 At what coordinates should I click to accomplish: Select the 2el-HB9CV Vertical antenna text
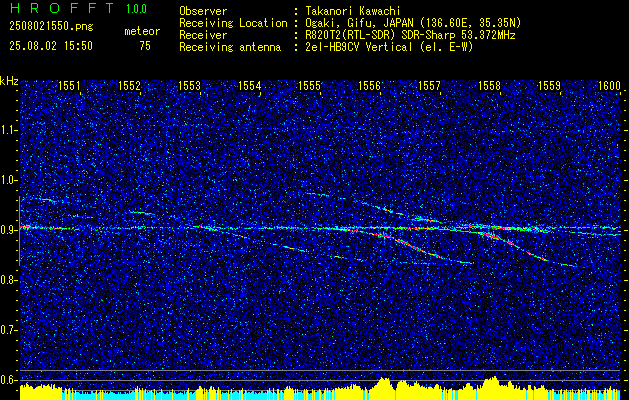tap(389, 47)
